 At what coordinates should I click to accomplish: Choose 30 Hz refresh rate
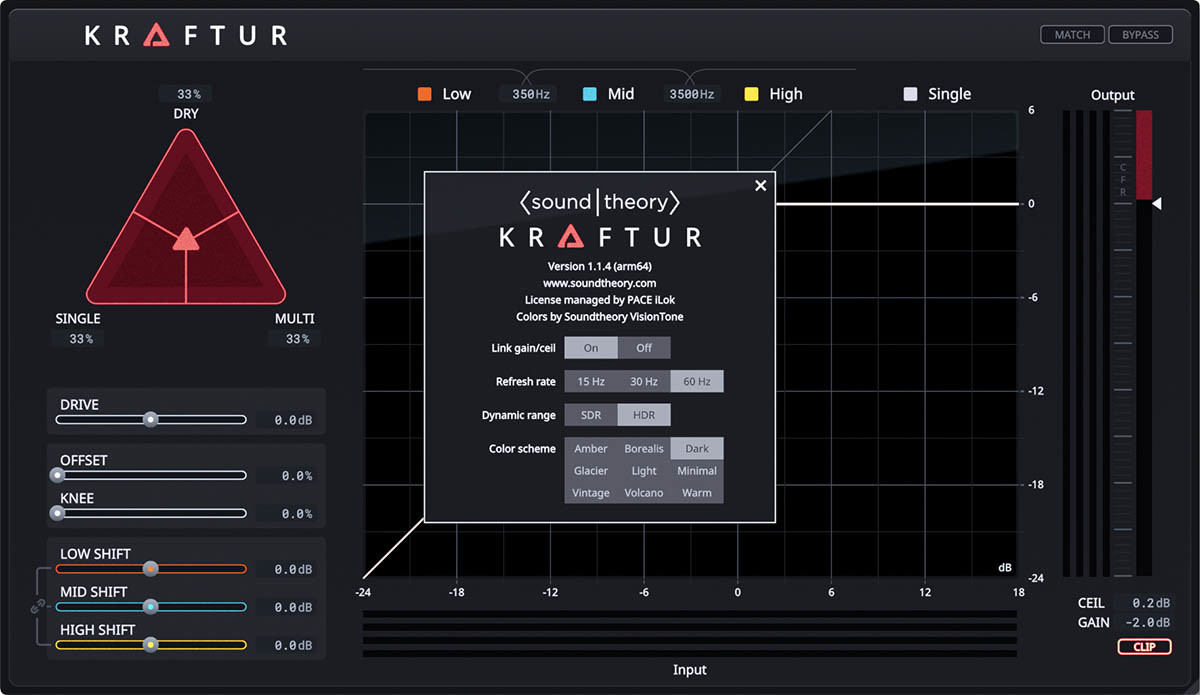pos(644,381)
